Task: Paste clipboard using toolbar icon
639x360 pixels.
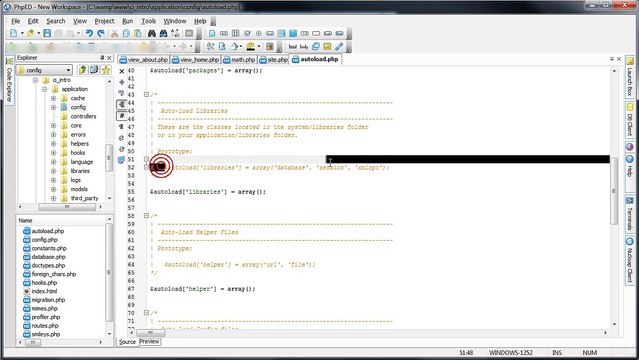Action: pyautogui.click(x=138, y=33)
